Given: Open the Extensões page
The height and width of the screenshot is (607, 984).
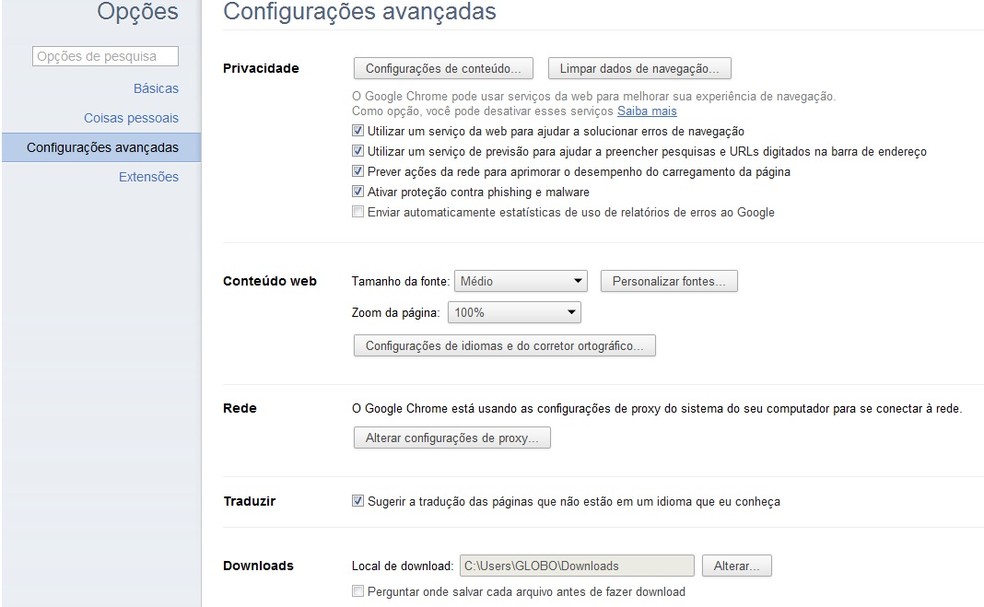Looking at the screenshot, I should [x=148, y=176].
